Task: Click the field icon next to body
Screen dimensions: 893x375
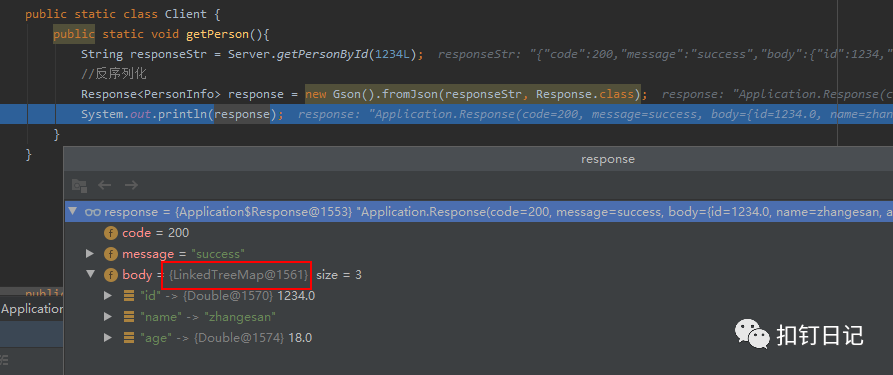Action: [110, 275]
